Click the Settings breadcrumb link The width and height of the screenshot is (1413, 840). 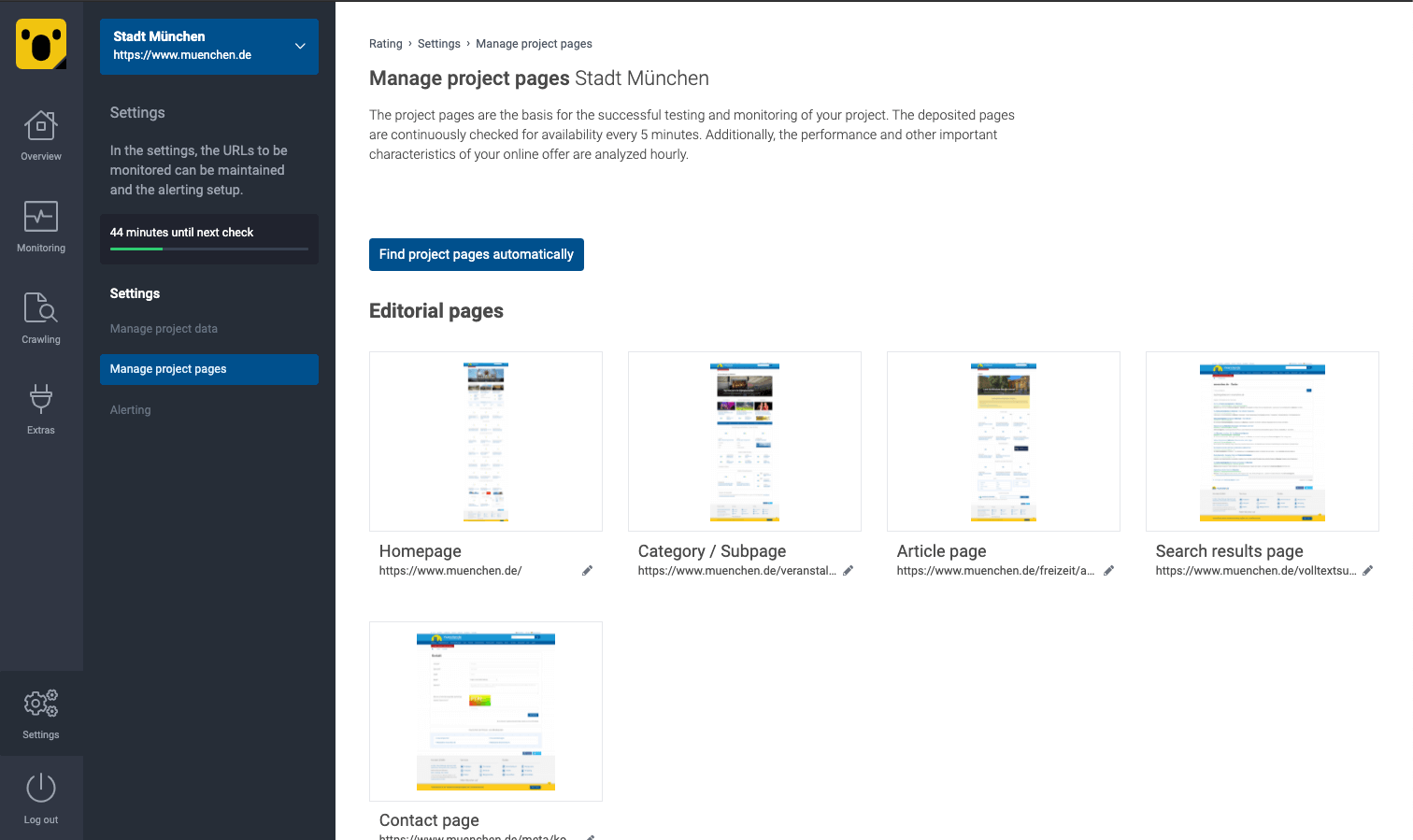(439, 44)
